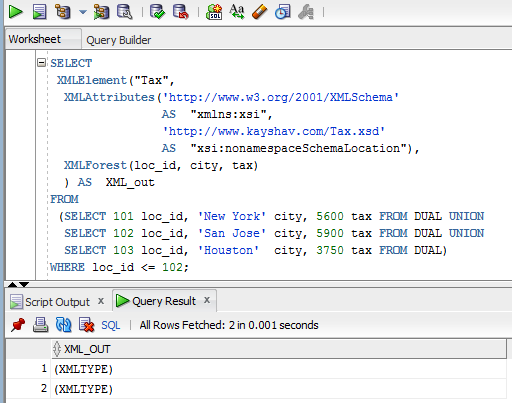
Task: Click the value 3750 in the query
Action: tap(330, 250)
